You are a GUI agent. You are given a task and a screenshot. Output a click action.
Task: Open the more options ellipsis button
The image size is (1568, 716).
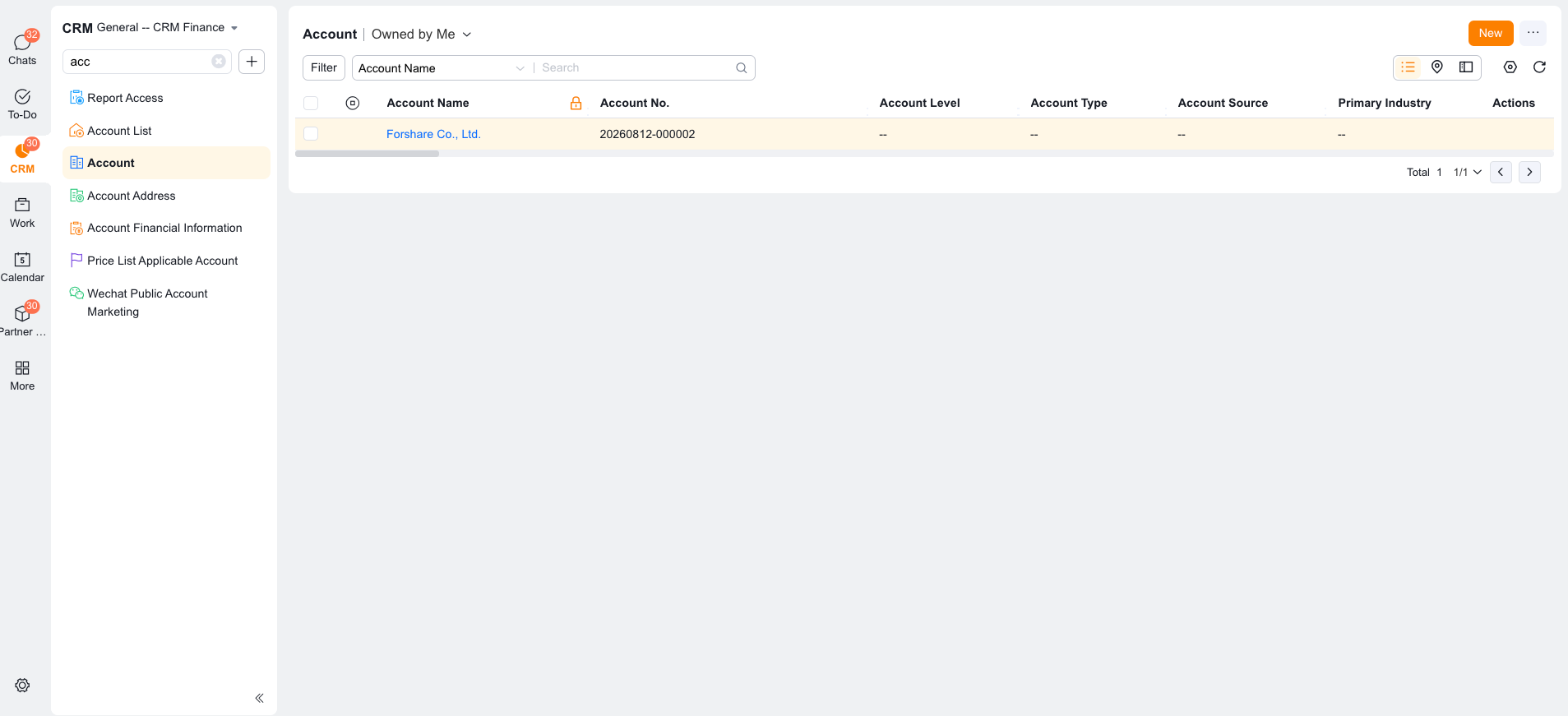(x=1533, y=33)
